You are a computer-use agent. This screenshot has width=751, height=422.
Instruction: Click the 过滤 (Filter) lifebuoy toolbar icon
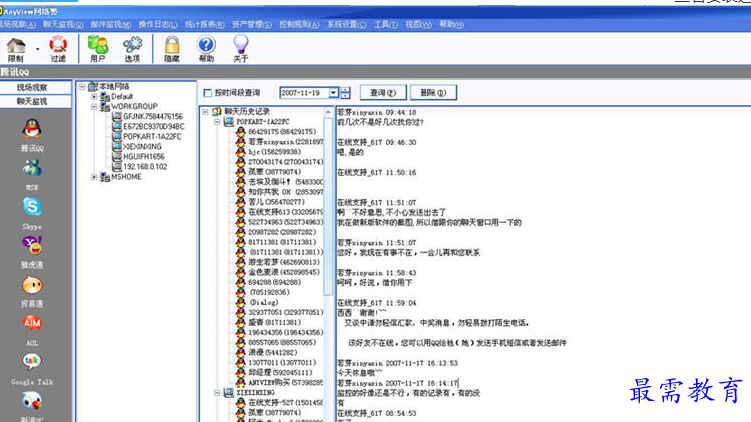click(x=58, y=45)
